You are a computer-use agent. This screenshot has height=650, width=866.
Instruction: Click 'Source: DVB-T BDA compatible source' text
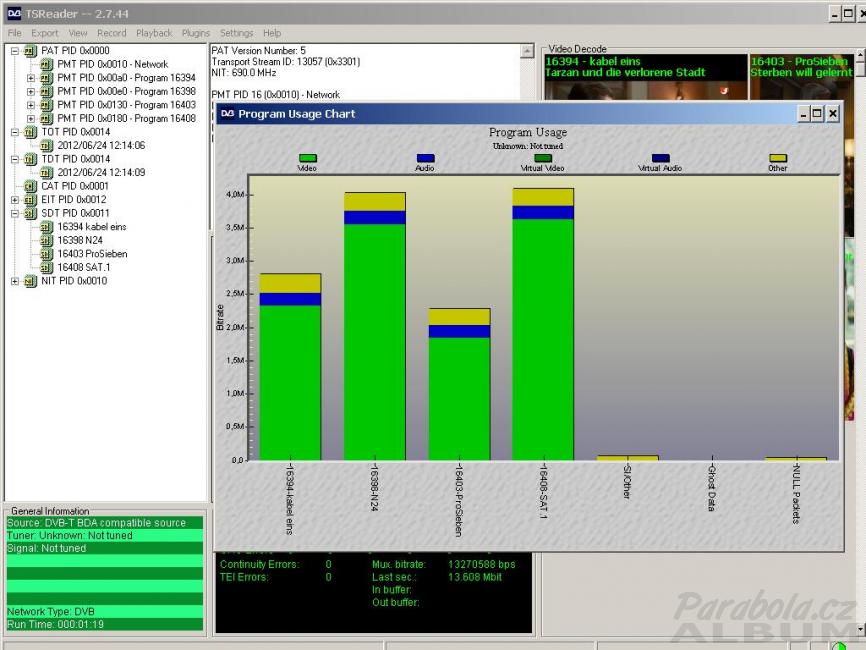tap(97, 523)
